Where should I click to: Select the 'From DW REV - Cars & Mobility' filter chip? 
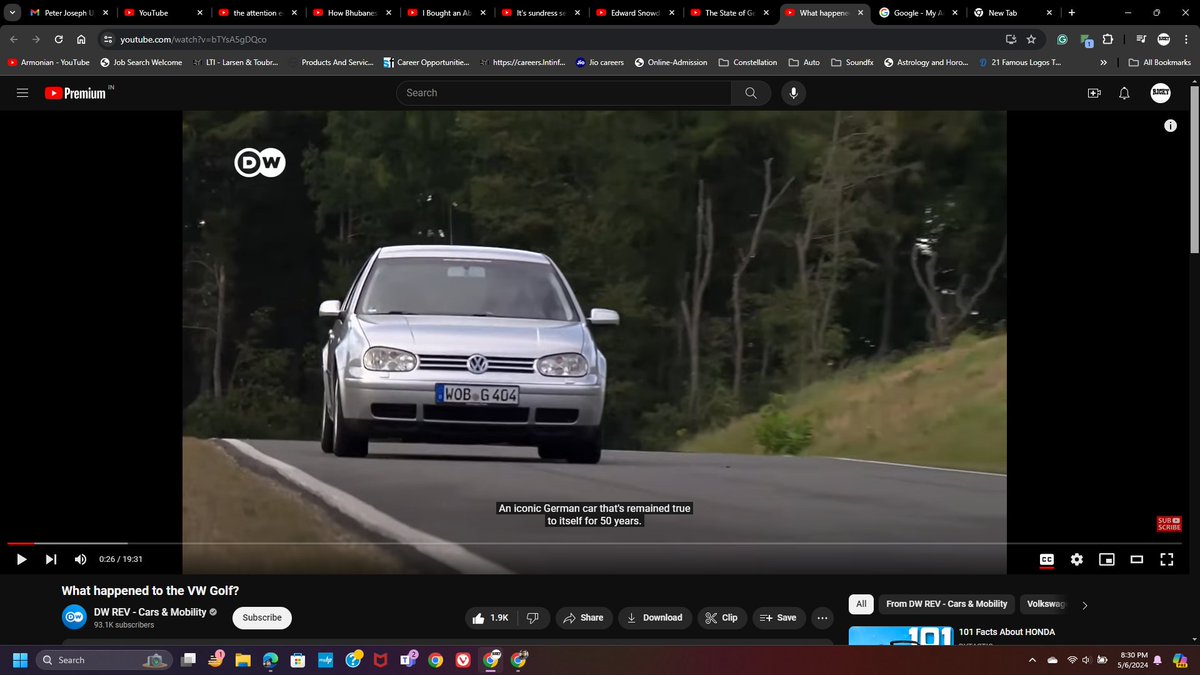pyautogui.click(x=947, y=603)
